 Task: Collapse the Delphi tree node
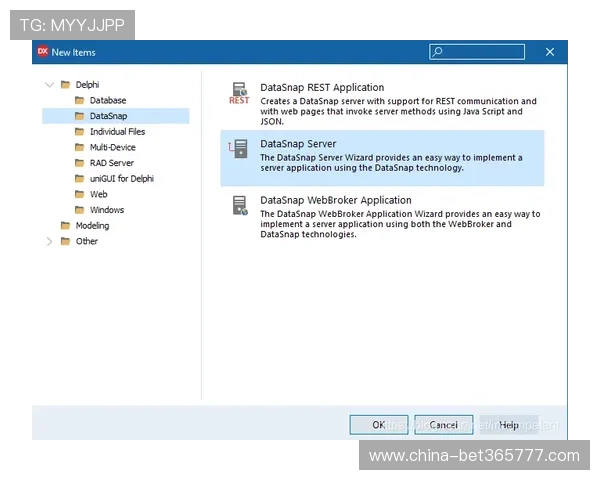tap(50, 85)
